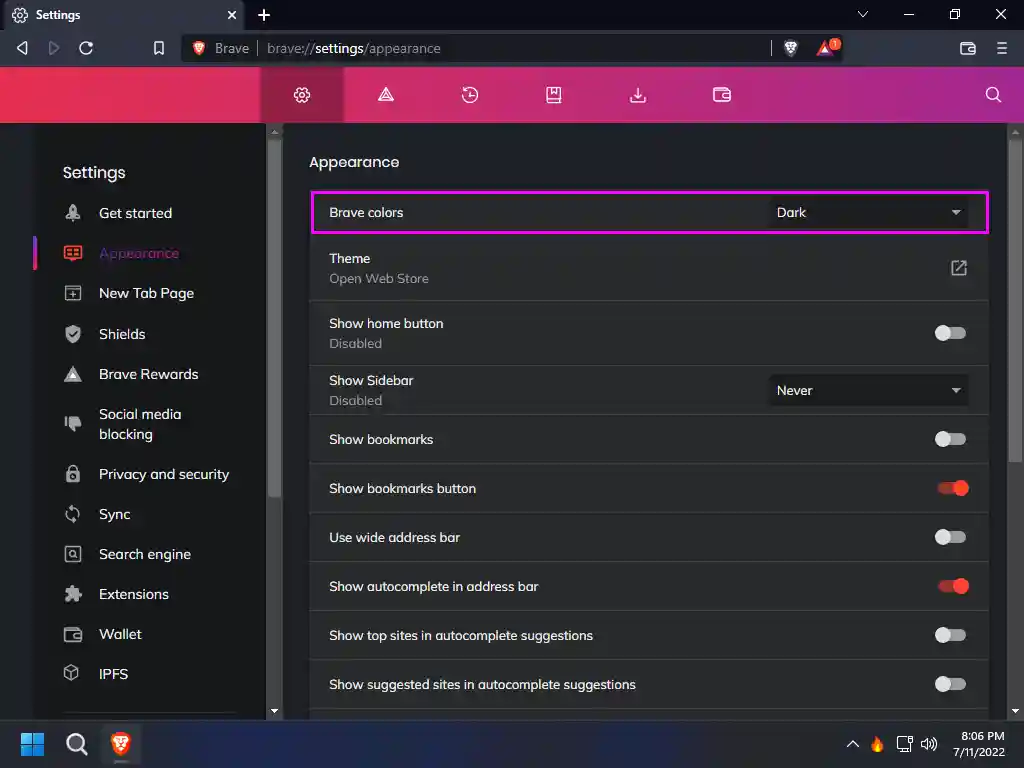Select Privacy and security in sidebar

pyautogui.click(x=163, y=474)
